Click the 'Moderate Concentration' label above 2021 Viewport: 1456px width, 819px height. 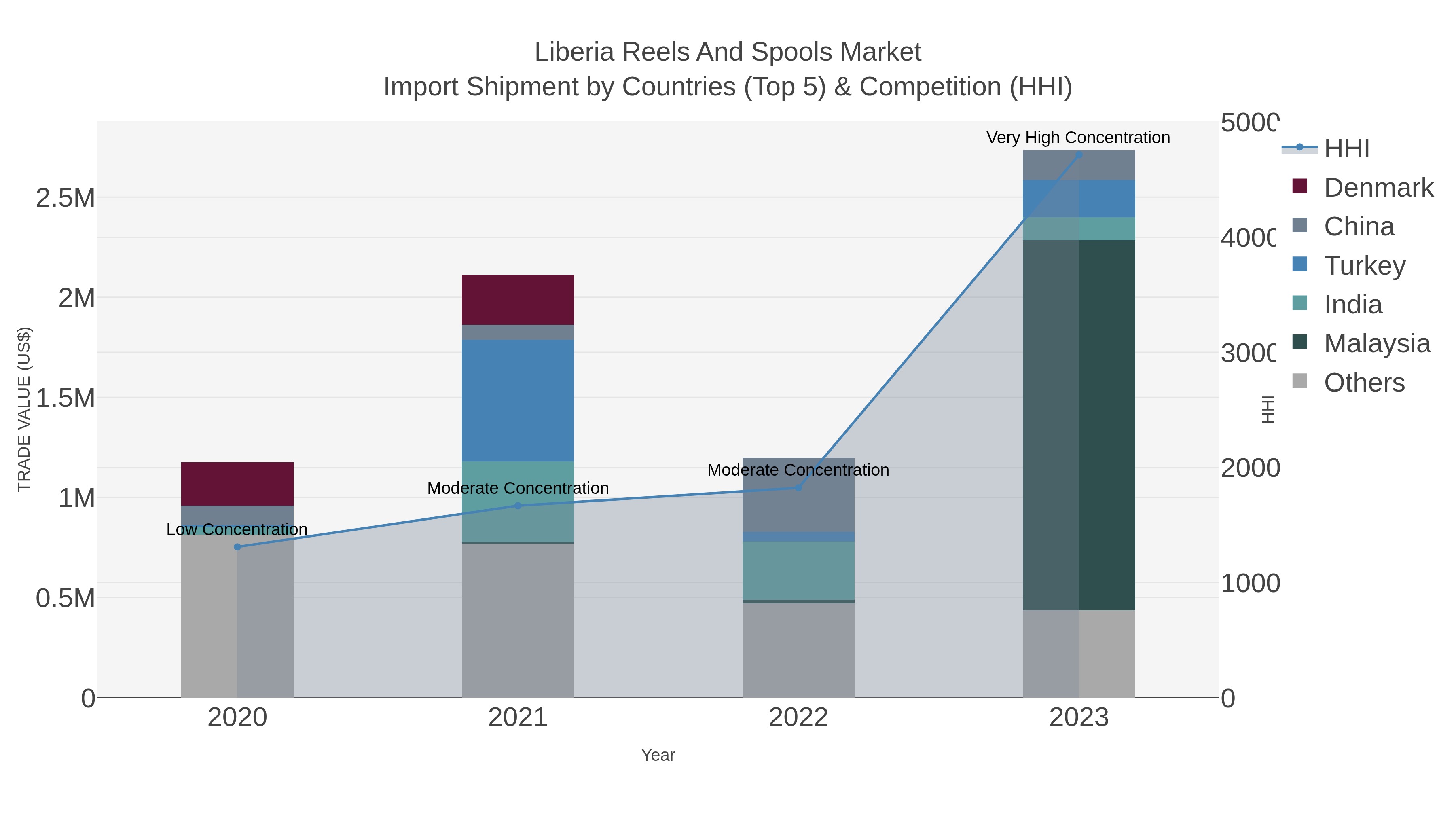point(518,488)
